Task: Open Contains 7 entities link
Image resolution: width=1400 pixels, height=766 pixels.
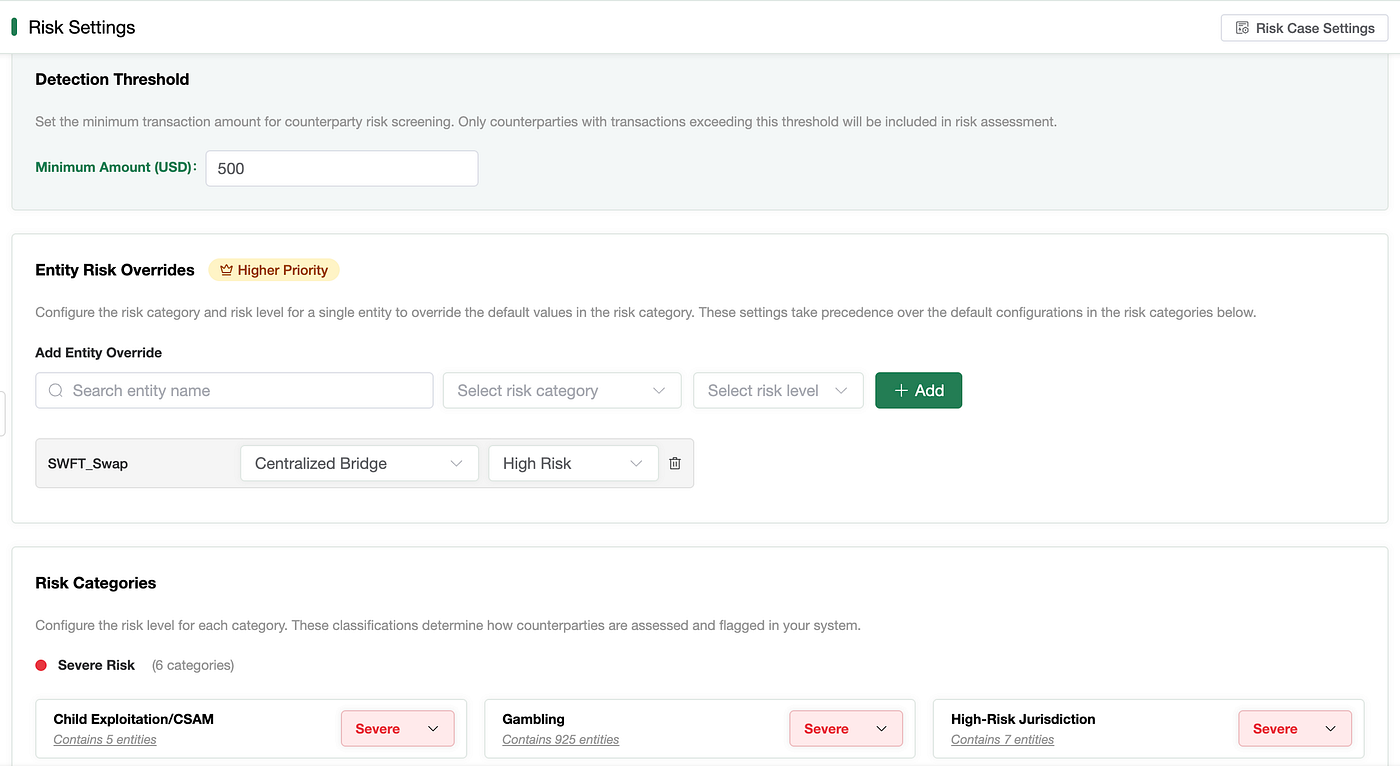Action: click(x=1002, y=740)
